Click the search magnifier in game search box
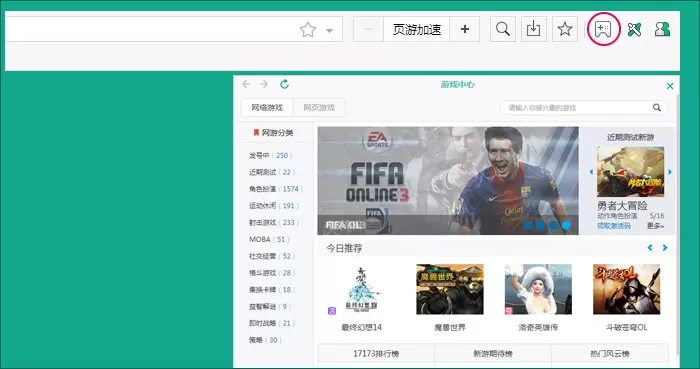The image size is (700, 369). pyautogui.click(x=657, y=108)
